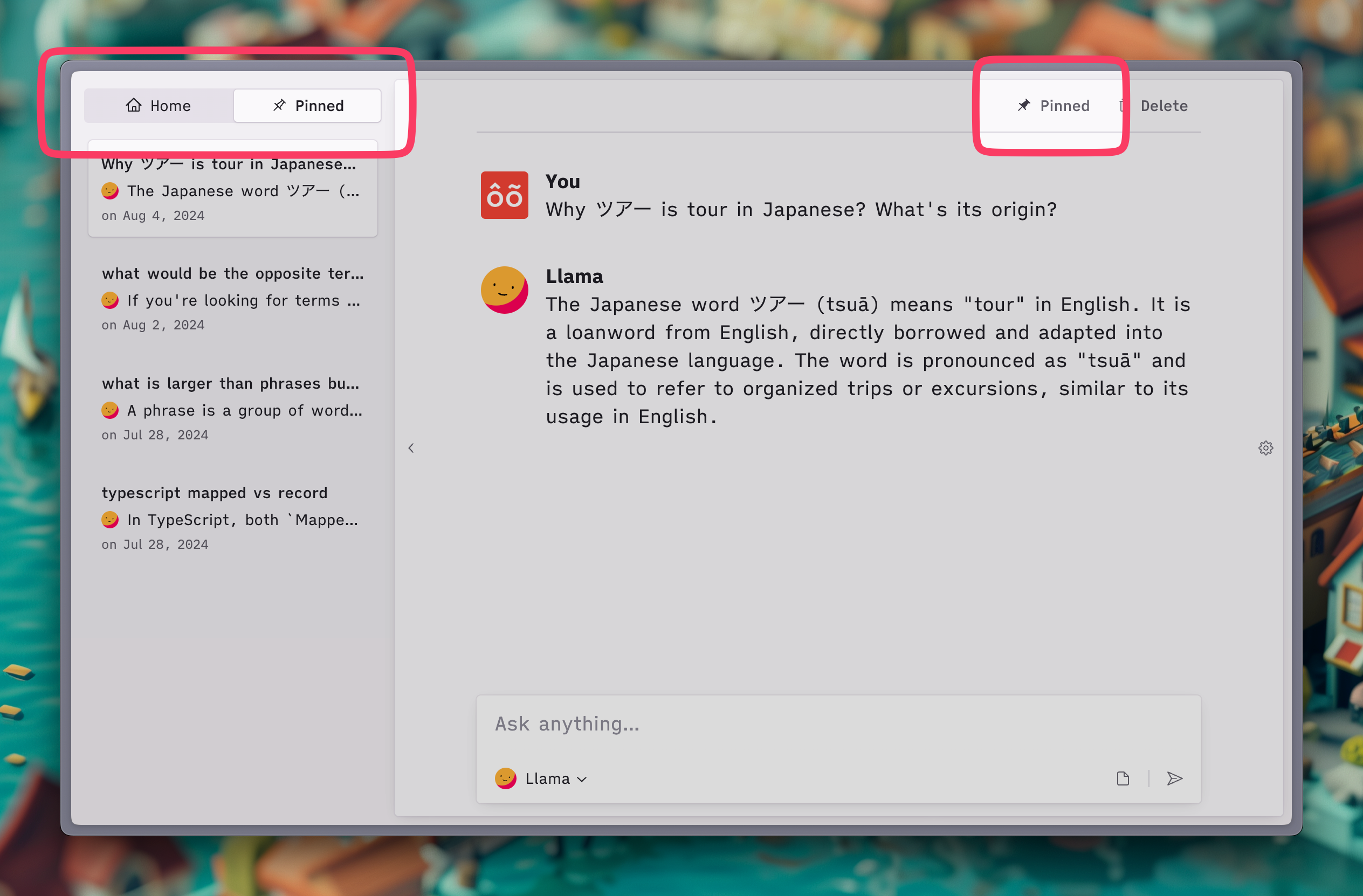
Task: Click the user question 'Why ツアー is tour in Japanese?'
Action: [x=706, y=210]
